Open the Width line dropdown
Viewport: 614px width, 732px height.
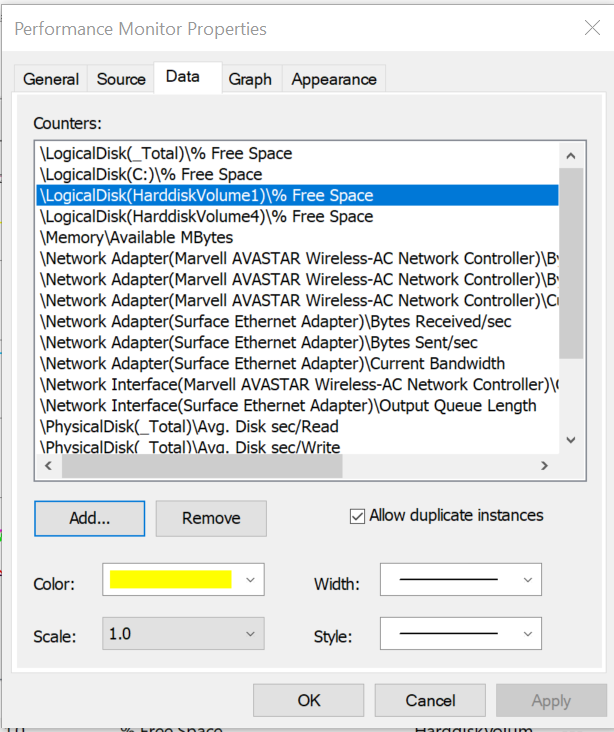click(x=527, y=579)
